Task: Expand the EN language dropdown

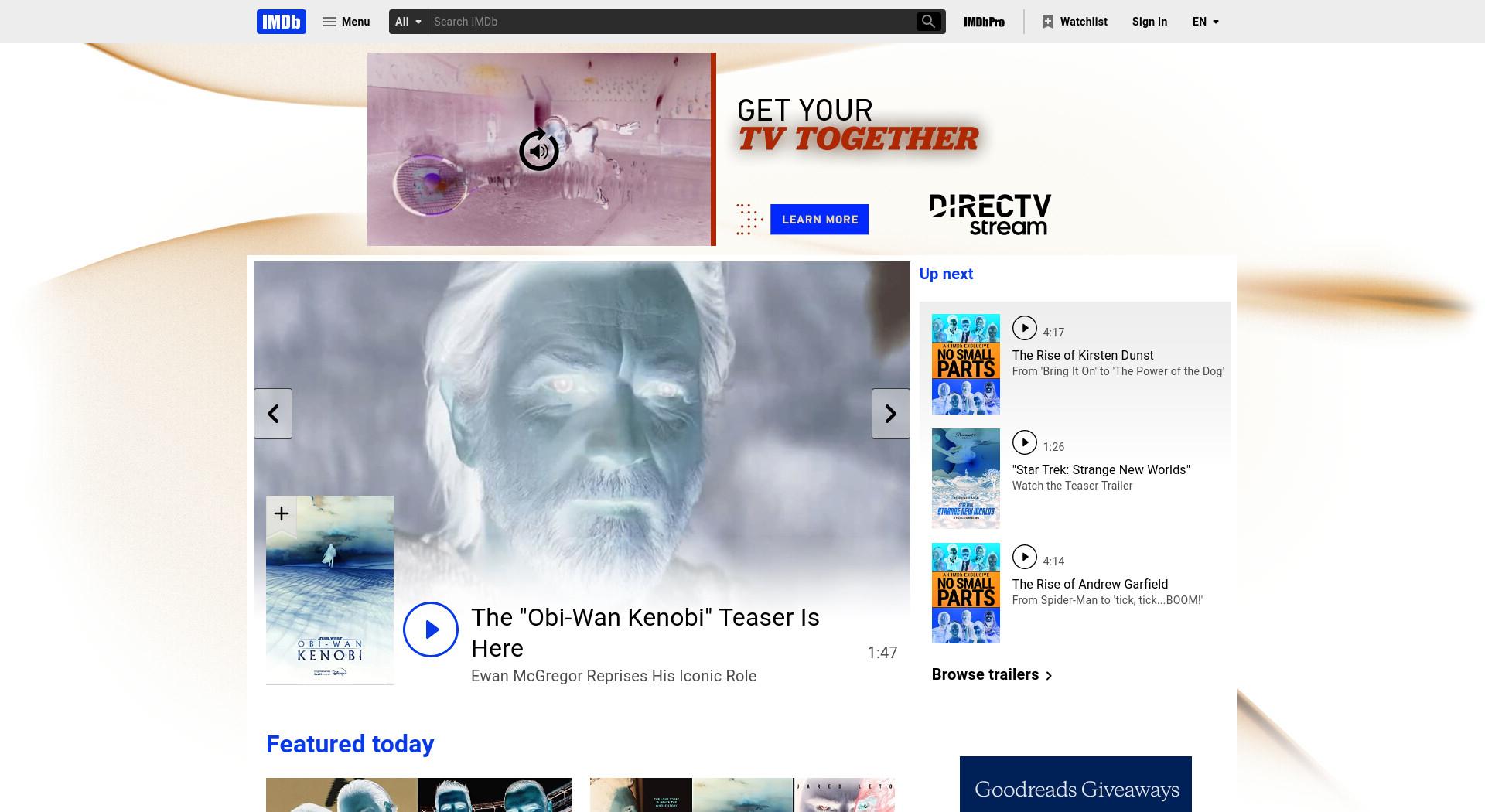Action: point(1205,22)
